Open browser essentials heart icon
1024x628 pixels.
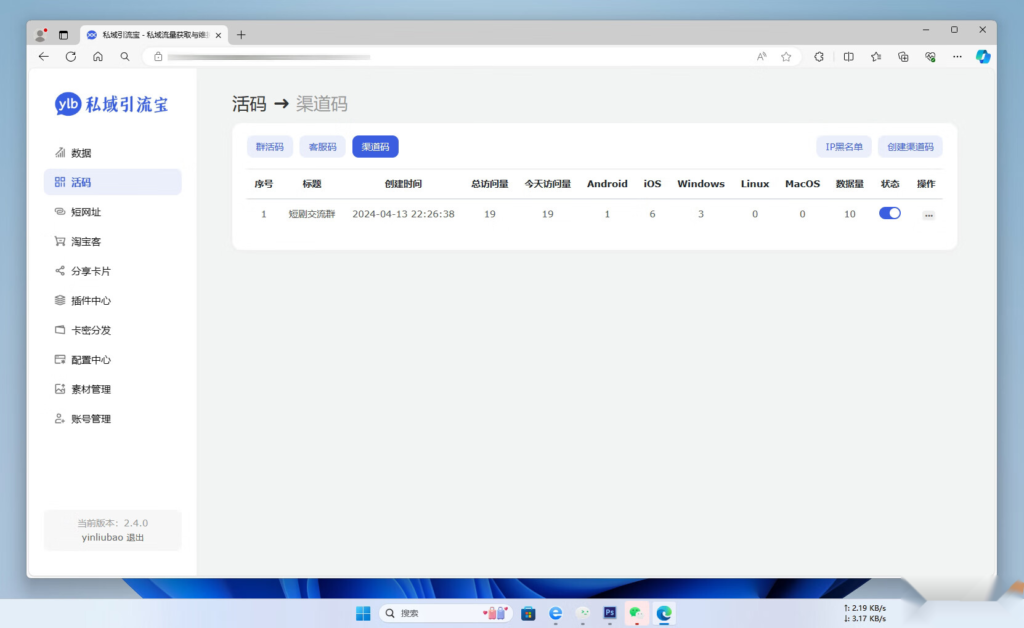(x=931, y=57)
